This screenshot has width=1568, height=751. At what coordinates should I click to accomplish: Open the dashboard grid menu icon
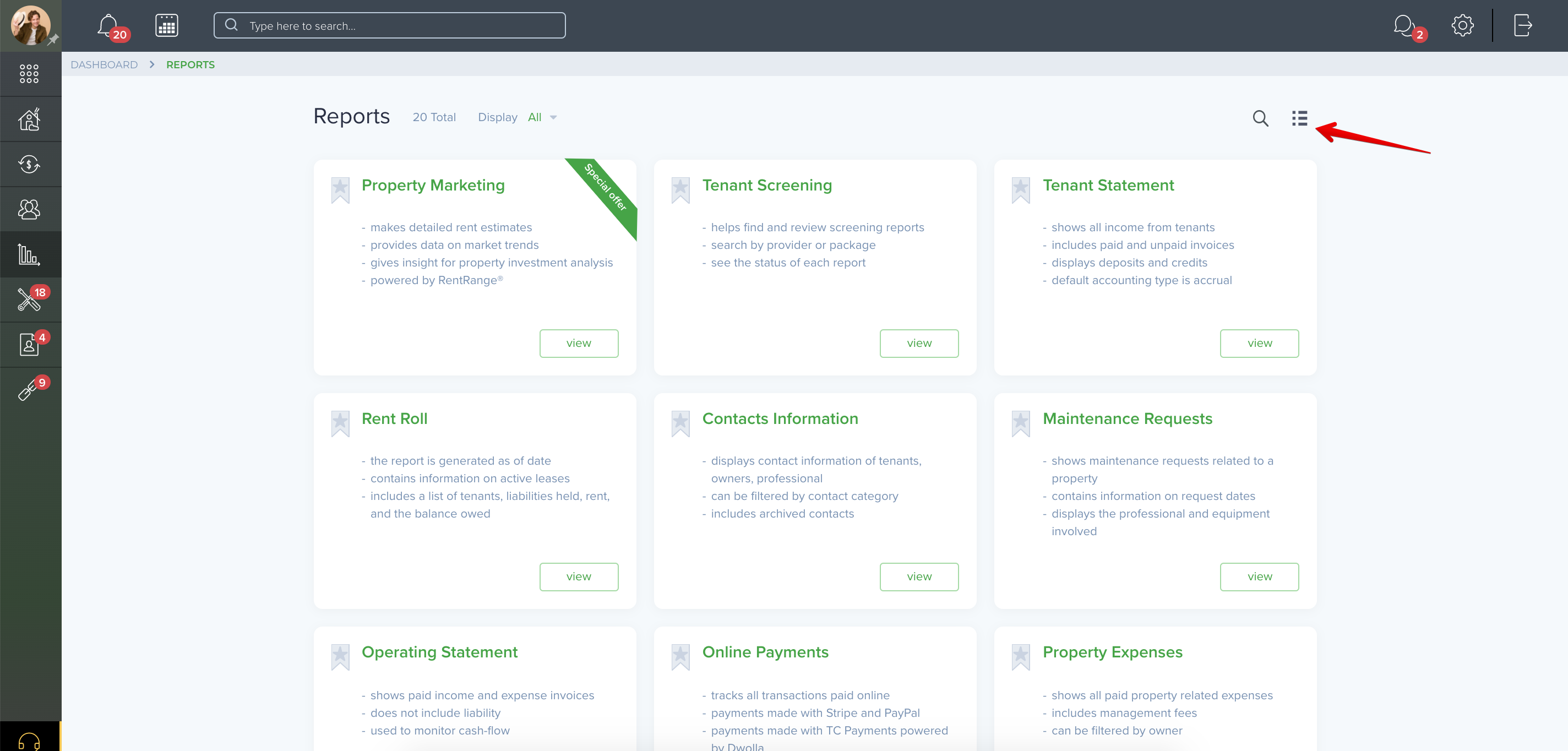click(29, 74)
